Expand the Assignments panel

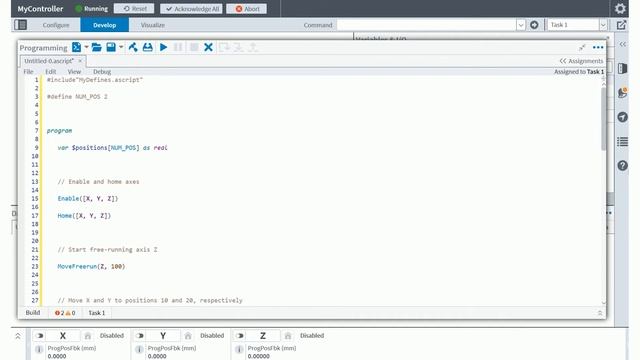[581, 61]
